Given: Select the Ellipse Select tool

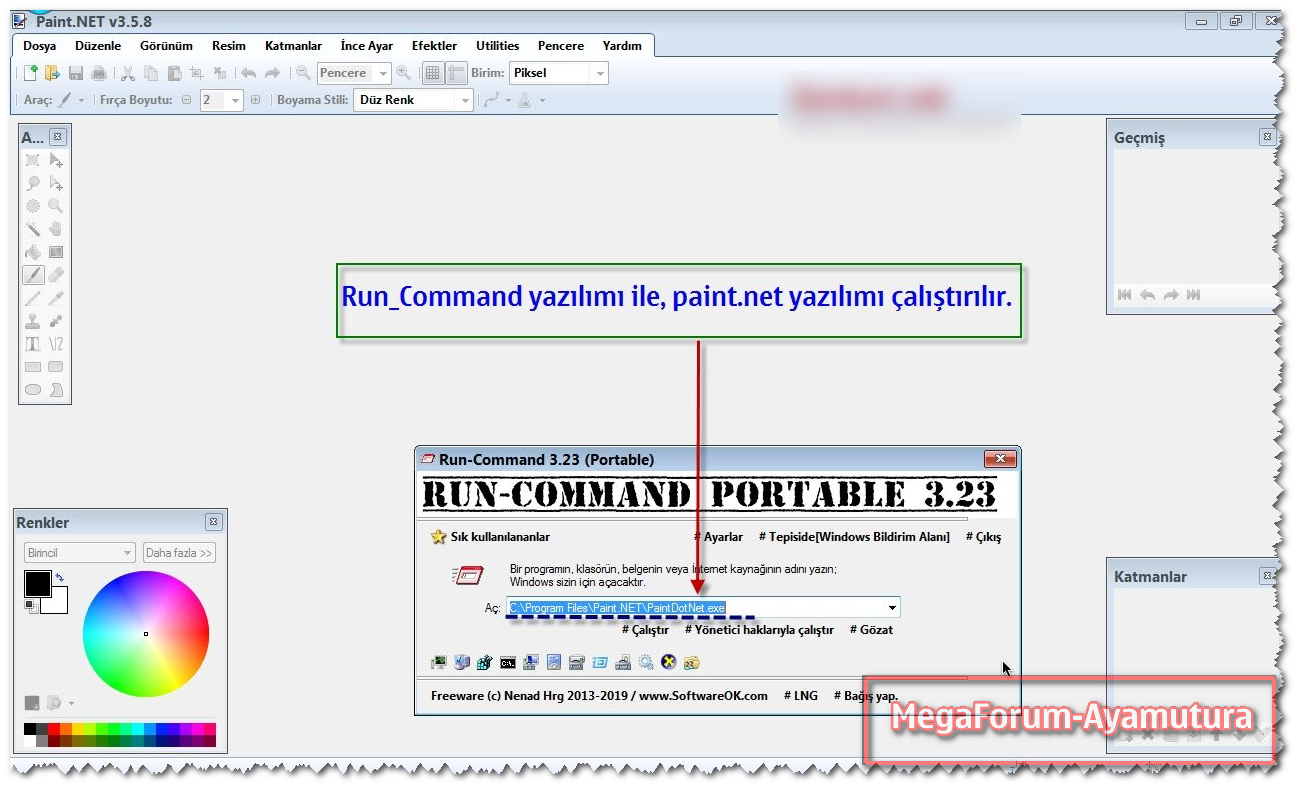Looking at the screenshot, I should point(33,206).
